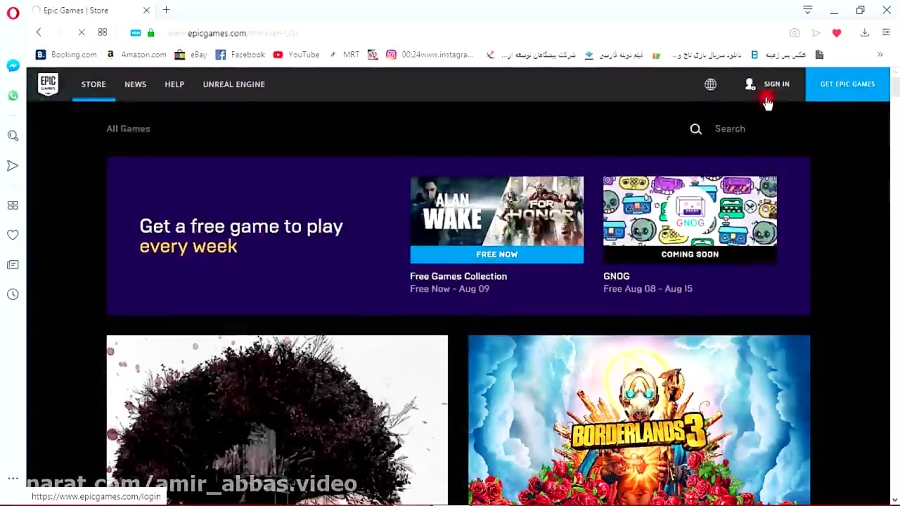Open Speed Dial start page button
This screenshot has height=506, width=900.
[x=102, y=33]
